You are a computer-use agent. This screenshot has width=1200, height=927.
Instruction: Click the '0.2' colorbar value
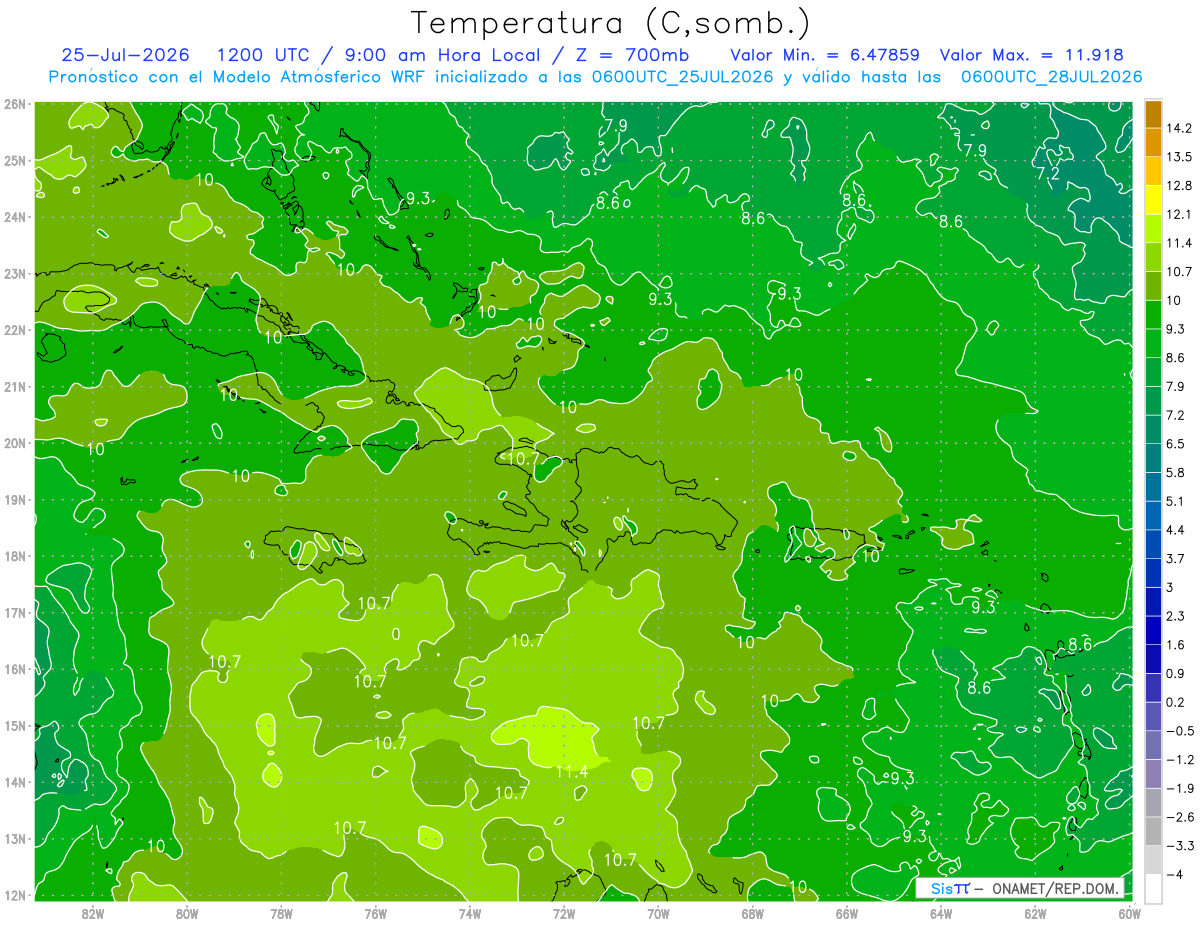point(1176,702)
